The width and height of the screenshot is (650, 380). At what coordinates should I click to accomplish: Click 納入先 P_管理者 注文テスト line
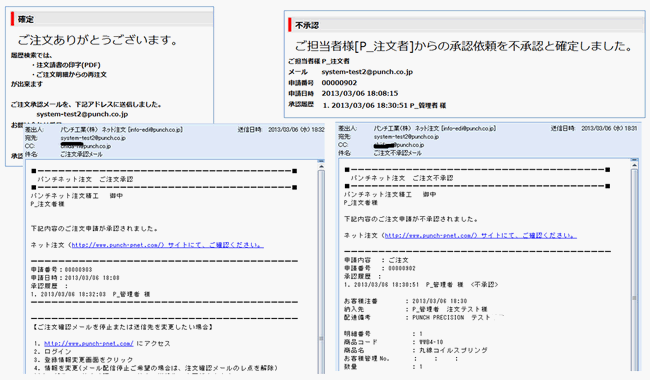point(416,309)
